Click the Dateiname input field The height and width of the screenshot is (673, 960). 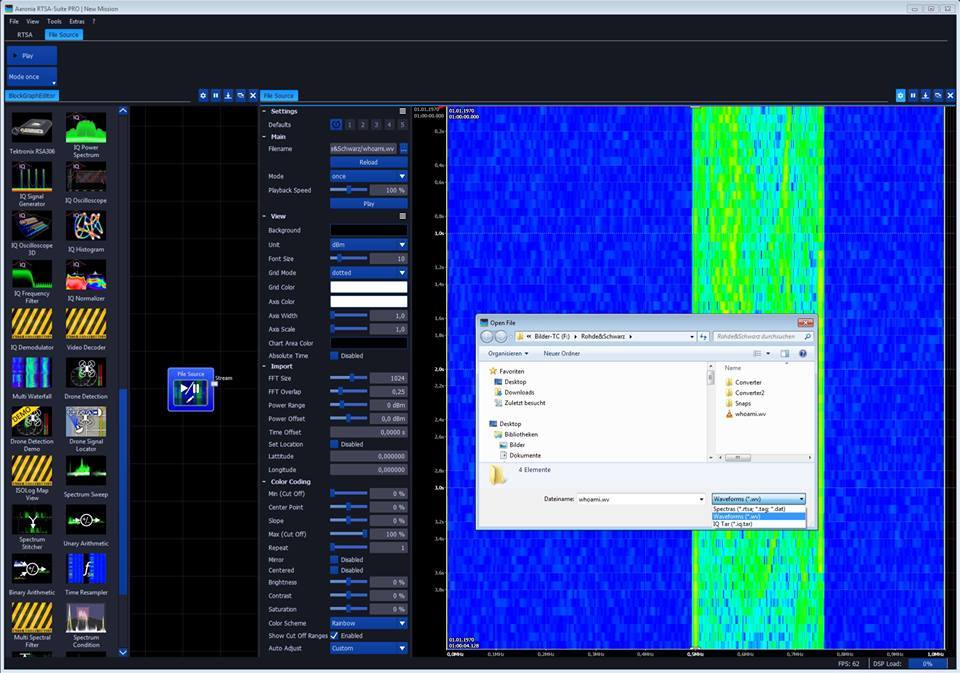(x=640, y=499)
